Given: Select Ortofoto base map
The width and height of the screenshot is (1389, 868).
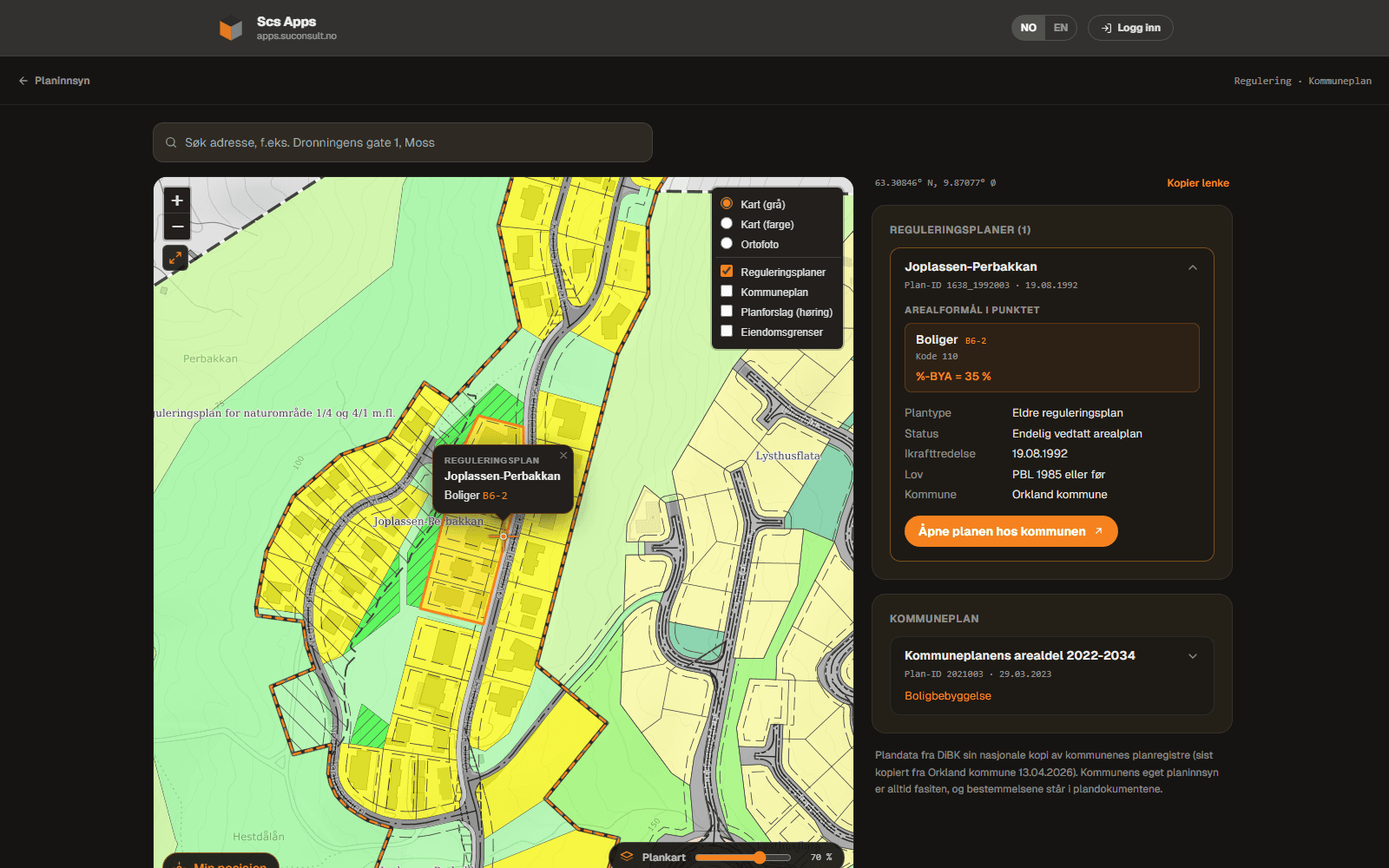Looking at the screenshot, I should click(727, 244).
